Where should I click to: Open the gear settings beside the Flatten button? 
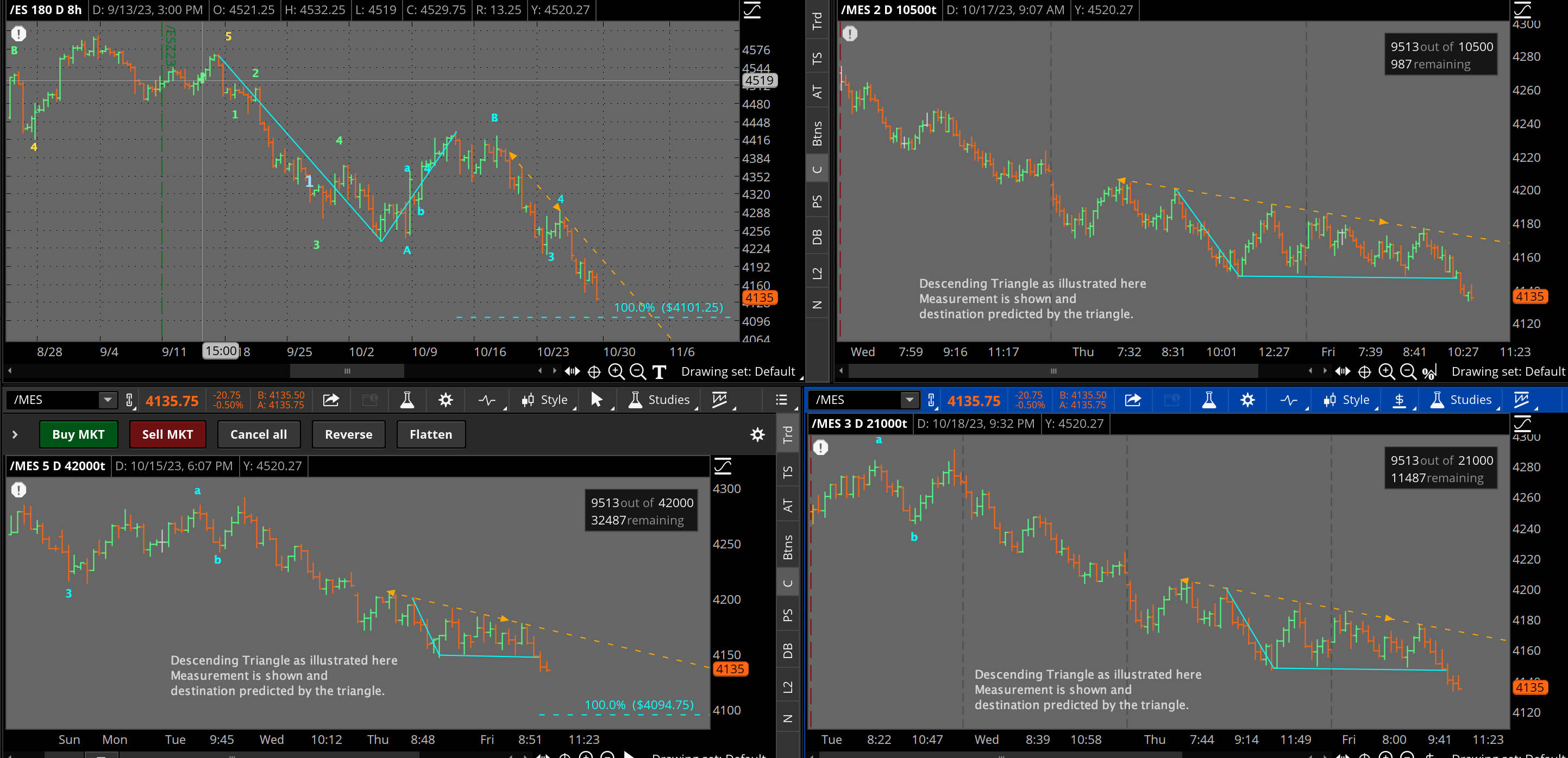point(757,434)
